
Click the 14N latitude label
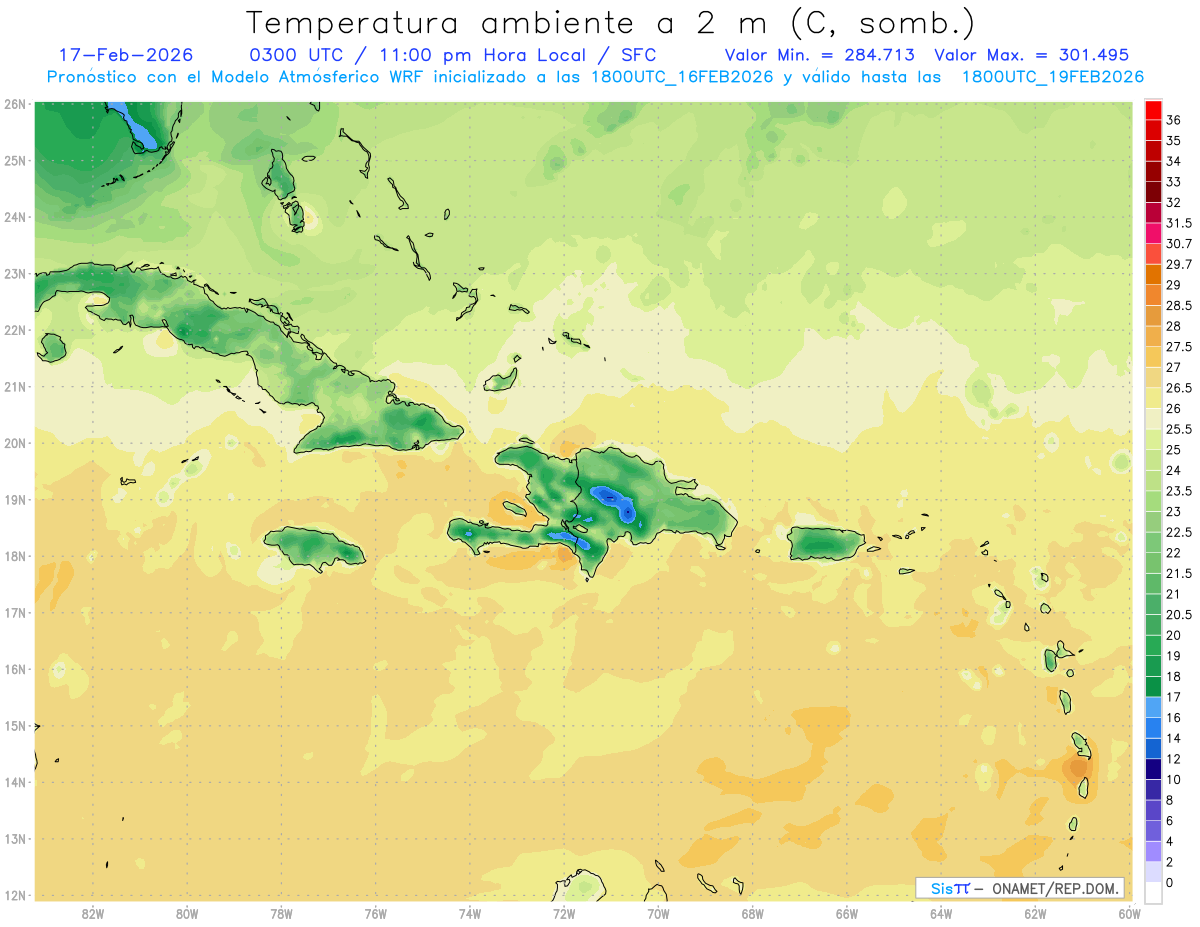click(x=14, y=782)
